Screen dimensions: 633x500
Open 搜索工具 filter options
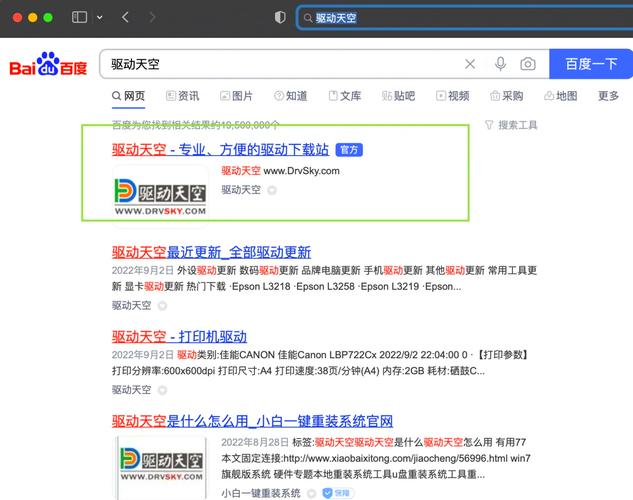[x=511, y=125]
